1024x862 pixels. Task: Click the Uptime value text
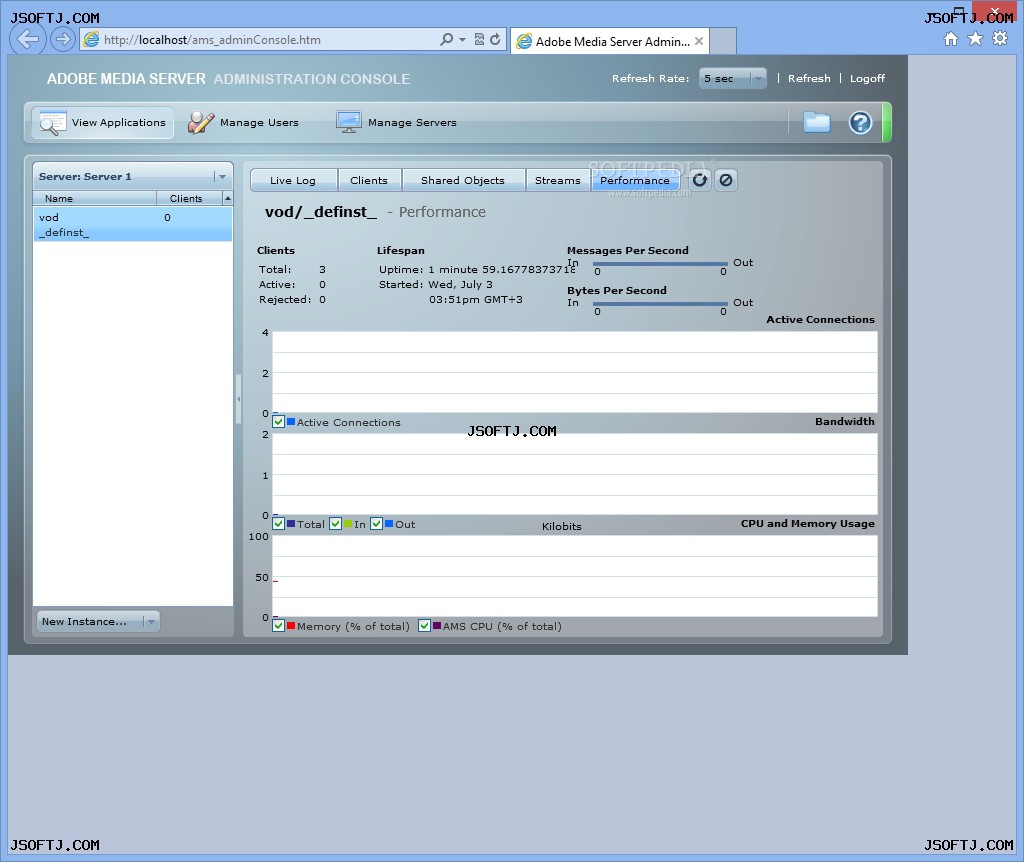(x=502, y=270)
